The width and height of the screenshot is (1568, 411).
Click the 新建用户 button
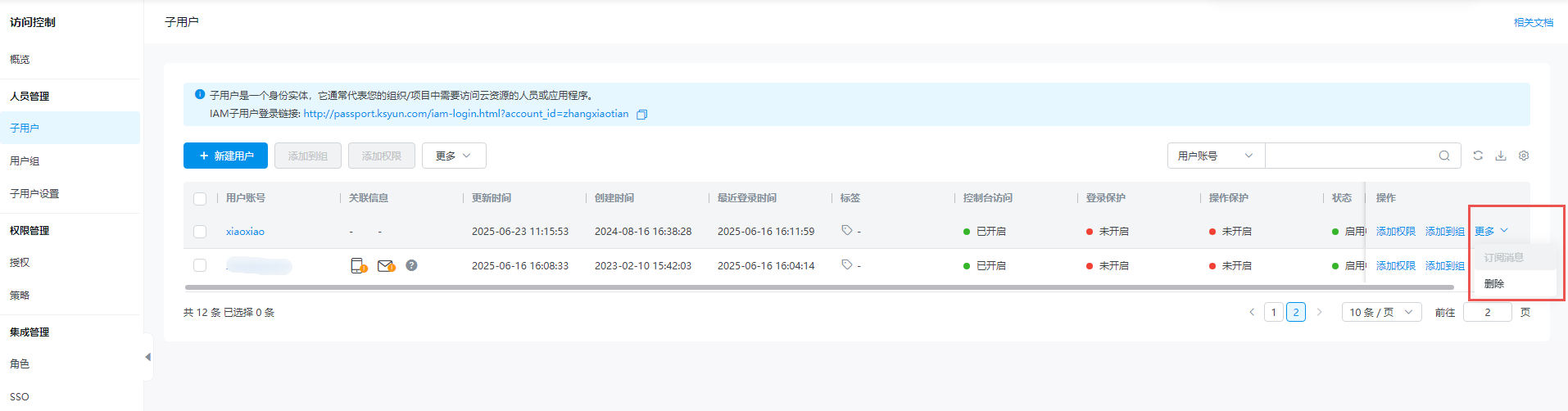point(225,156)
